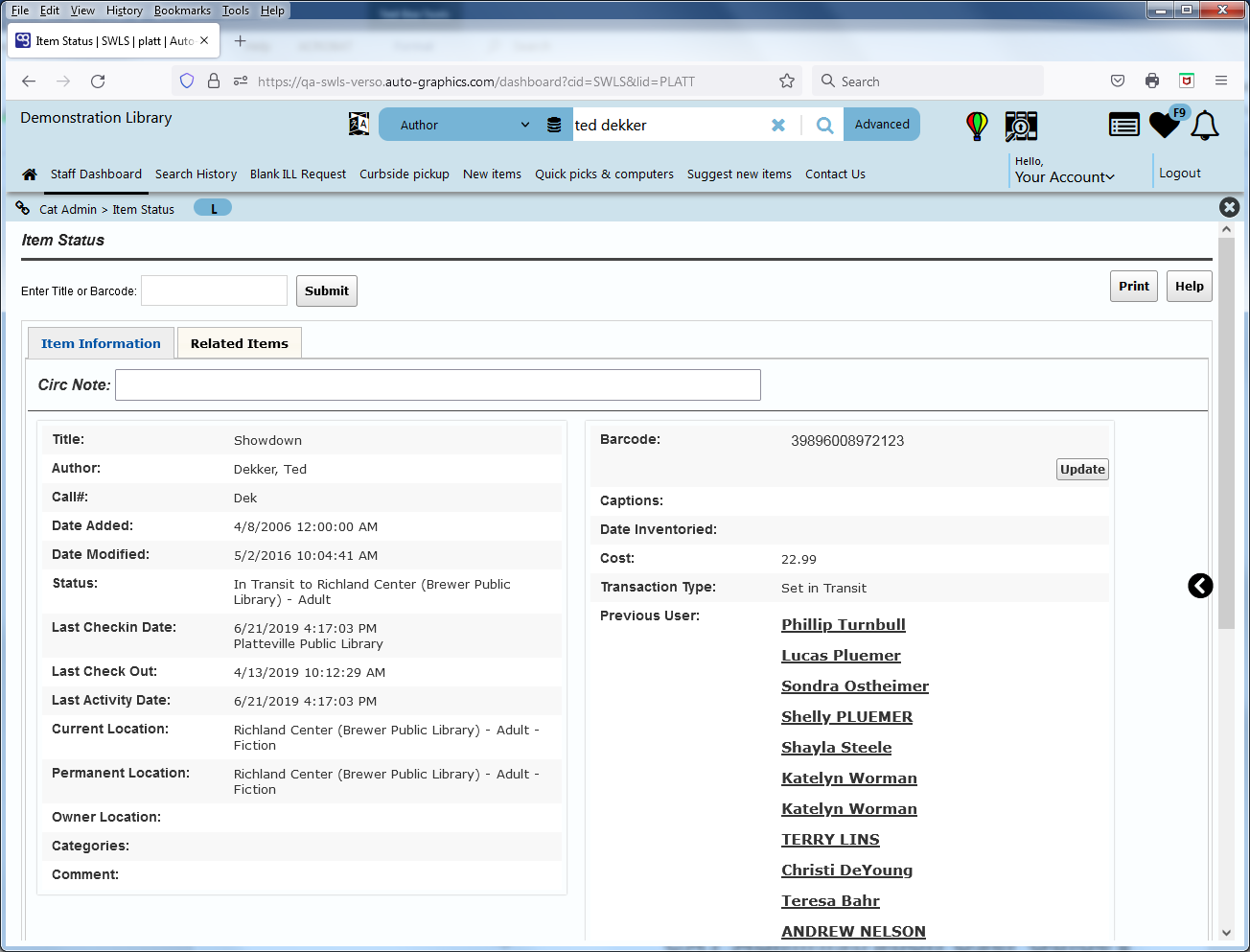Open the History menu
Viewport: 1250px width, 952px height.
(124, 11)
